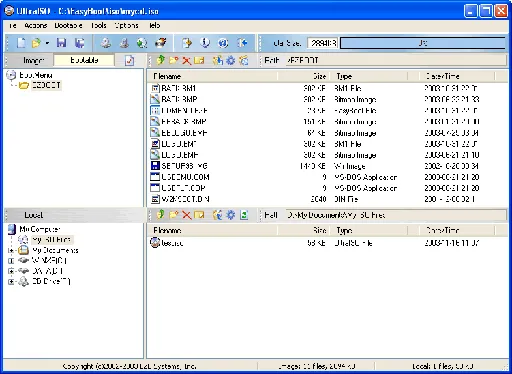512x374 pixels.
Task: Click the Exit arrow icon in main toolbar
Action: (x=242, y=43)
